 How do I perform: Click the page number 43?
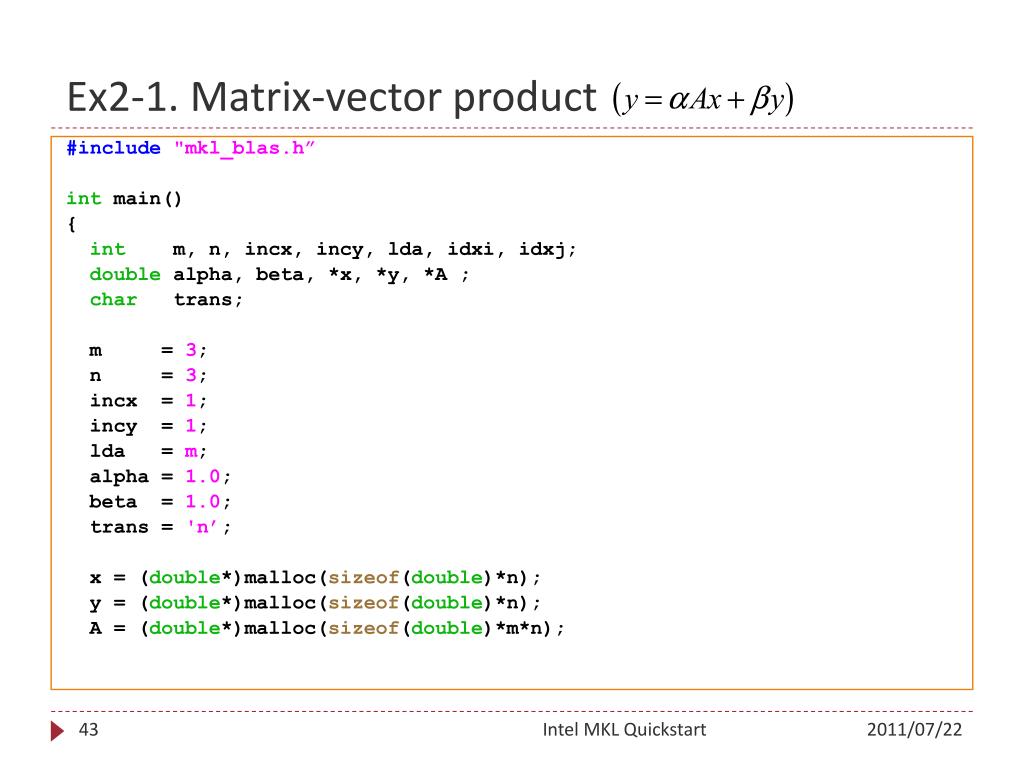click(x=88, y=729)
